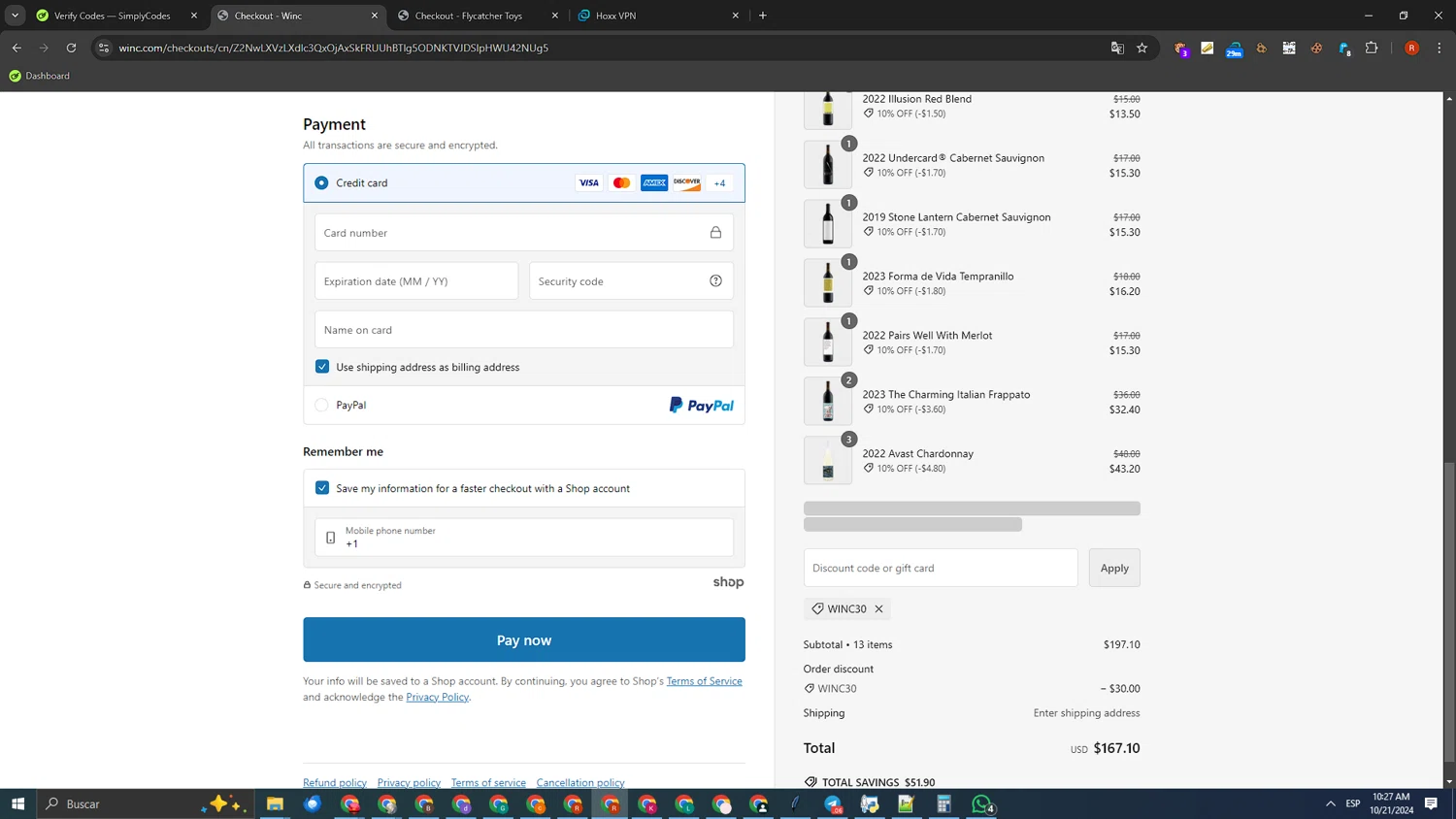Focus the Security code field
The image size is (1456, 819).
[x=631, y=281]
